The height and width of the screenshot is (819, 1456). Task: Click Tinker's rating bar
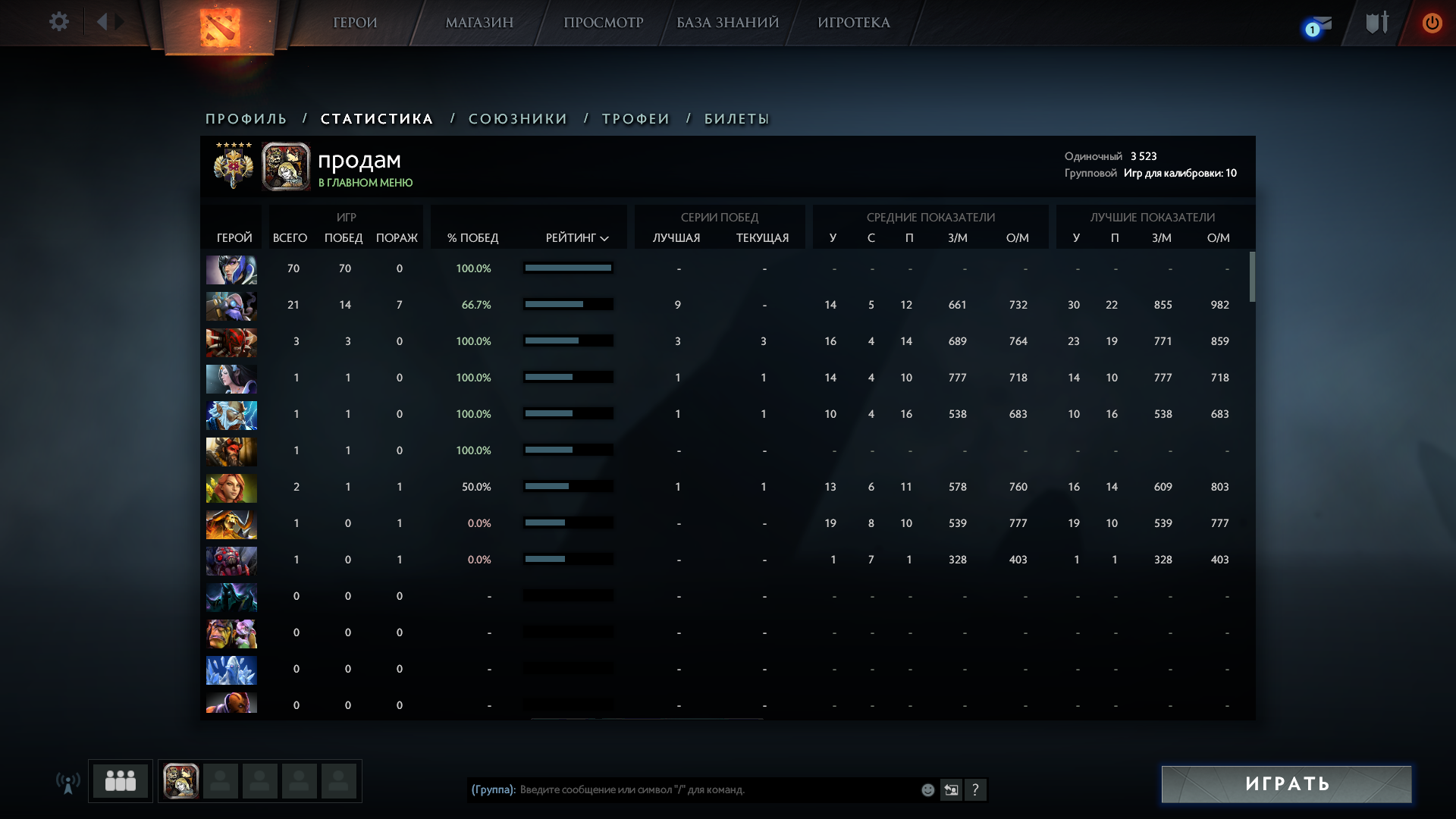point(568,304)
